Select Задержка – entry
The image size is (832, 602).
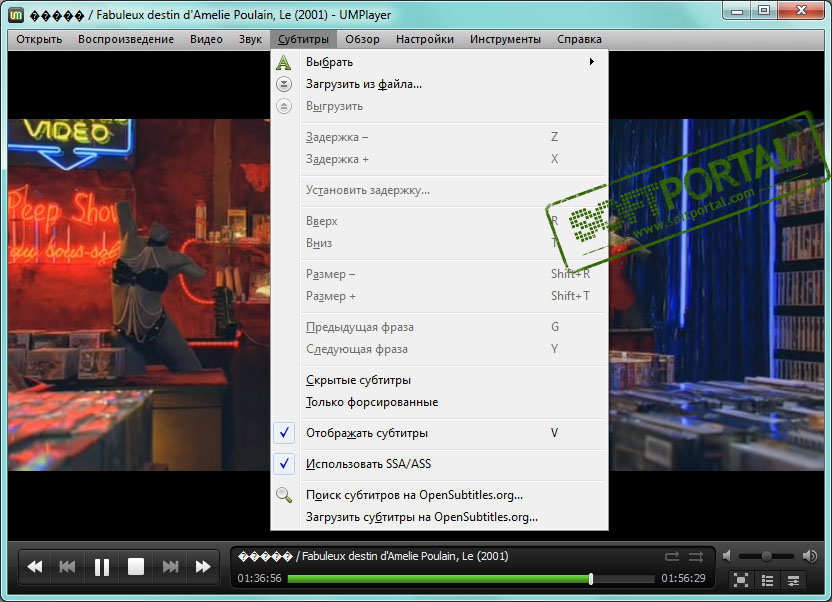439,137
